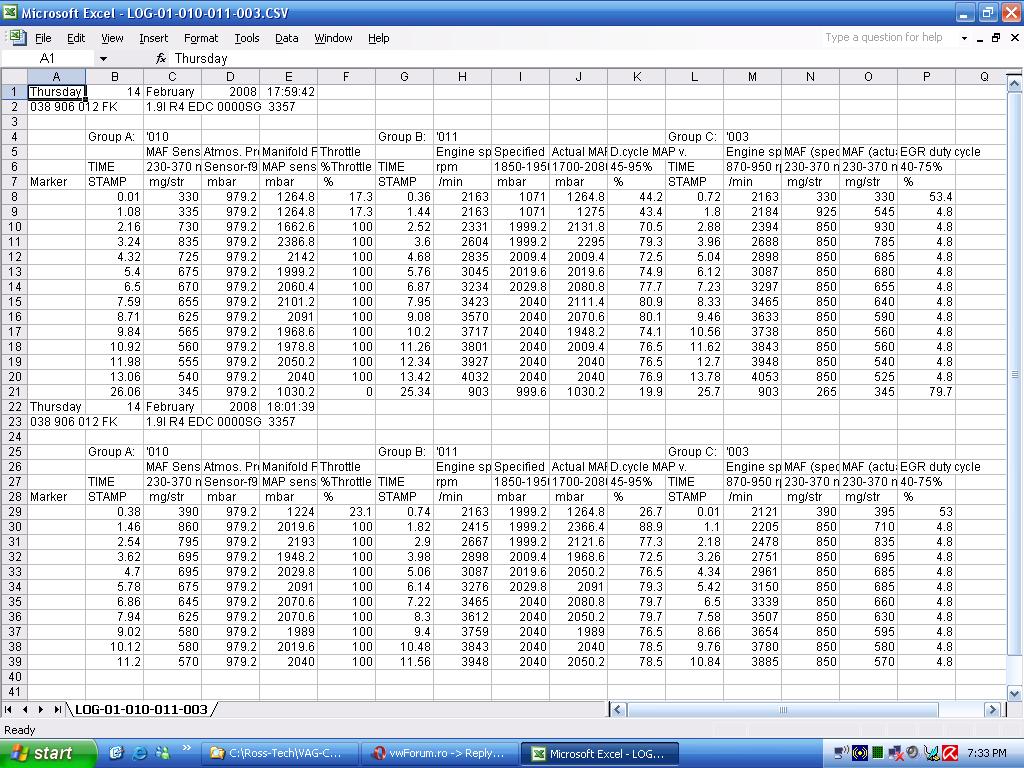Jump to last sheet with tab navigation arrow

coord(57,709)
